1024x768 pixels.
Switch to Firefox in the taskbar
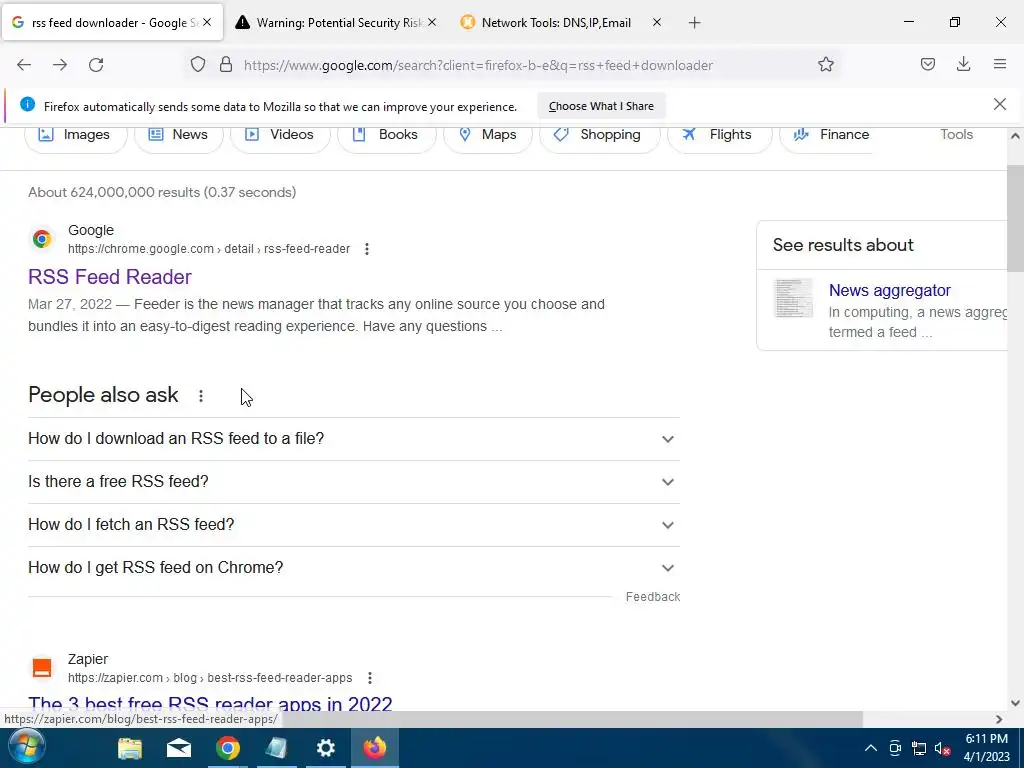[x=375, y=748]
